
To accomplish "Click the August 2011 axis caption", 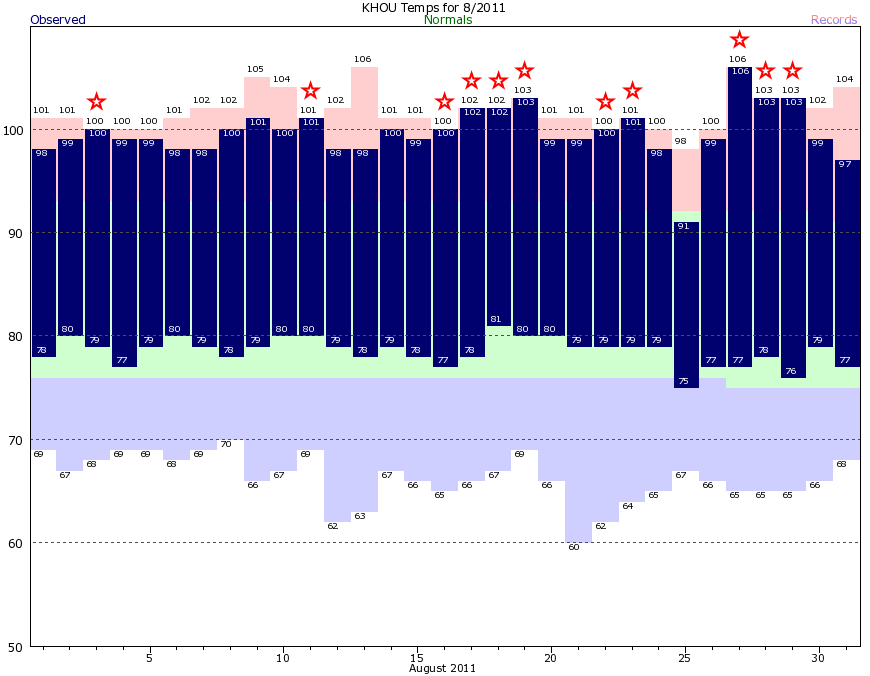I will tap(442, 668).
